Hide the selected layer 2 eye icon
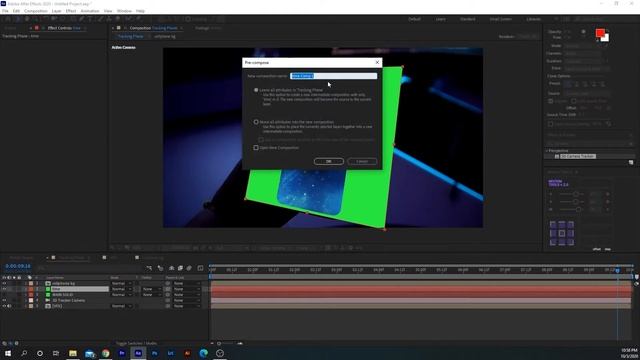This screenshot has width=640, height=360. (4, 289)
